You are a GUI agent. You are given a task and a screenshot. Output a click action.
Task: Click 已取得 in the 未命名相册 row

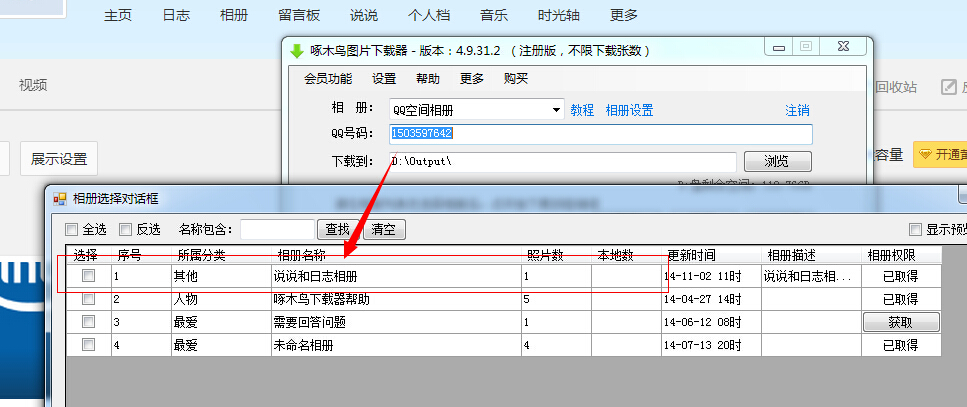pos(901,345)
